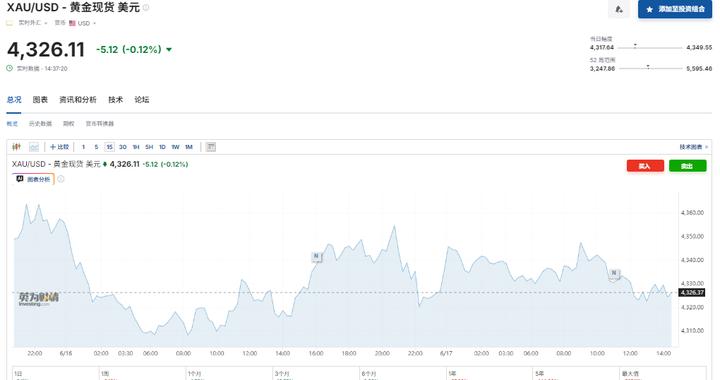The height and width of the screenshot is (380, 720).
Task: Click the 6/17 date label on time axis
Action: coord(446,353)
